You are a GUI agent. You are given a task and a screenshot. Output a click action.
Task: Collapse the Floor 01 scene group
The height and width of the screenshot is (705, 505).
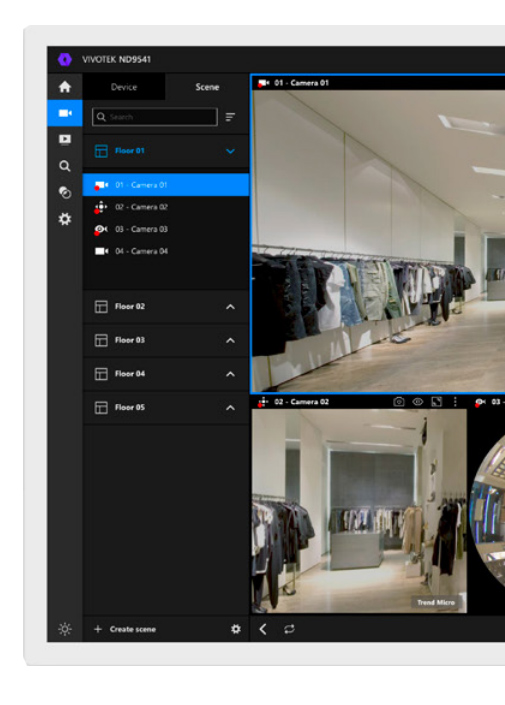(230, 151)
